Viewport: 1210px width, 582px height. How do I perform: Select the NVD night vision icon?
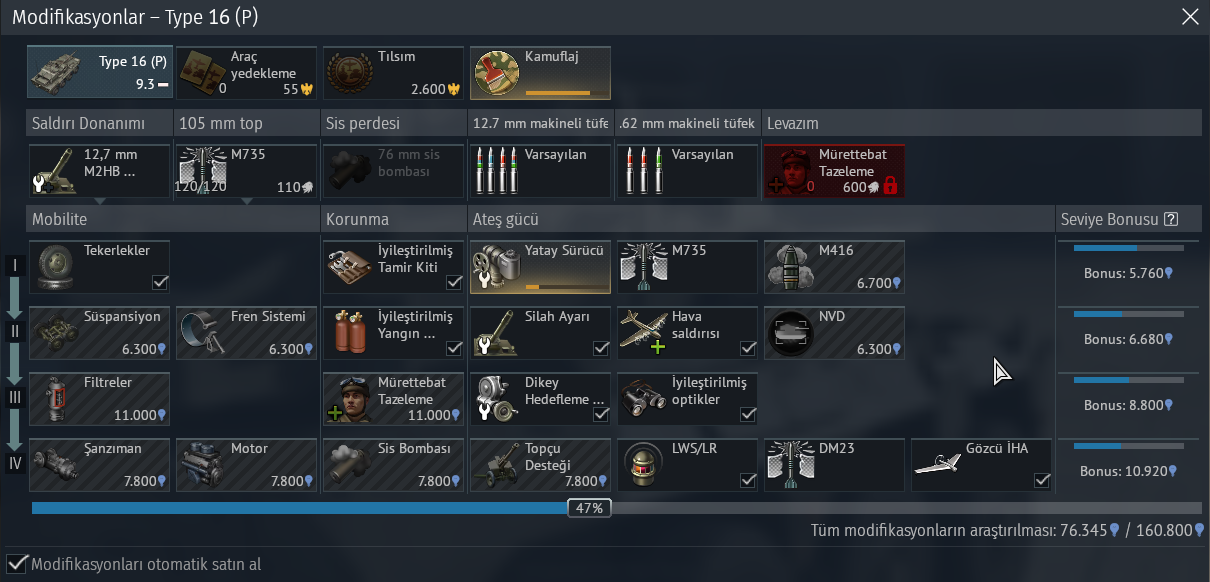pos(790,332)
